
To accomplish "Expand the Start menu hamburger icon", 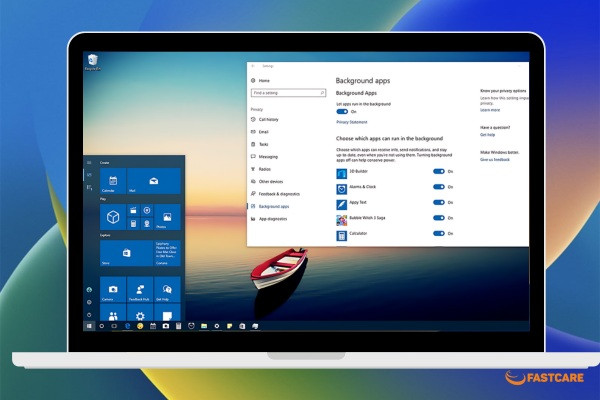I will (x=89, y=163).
